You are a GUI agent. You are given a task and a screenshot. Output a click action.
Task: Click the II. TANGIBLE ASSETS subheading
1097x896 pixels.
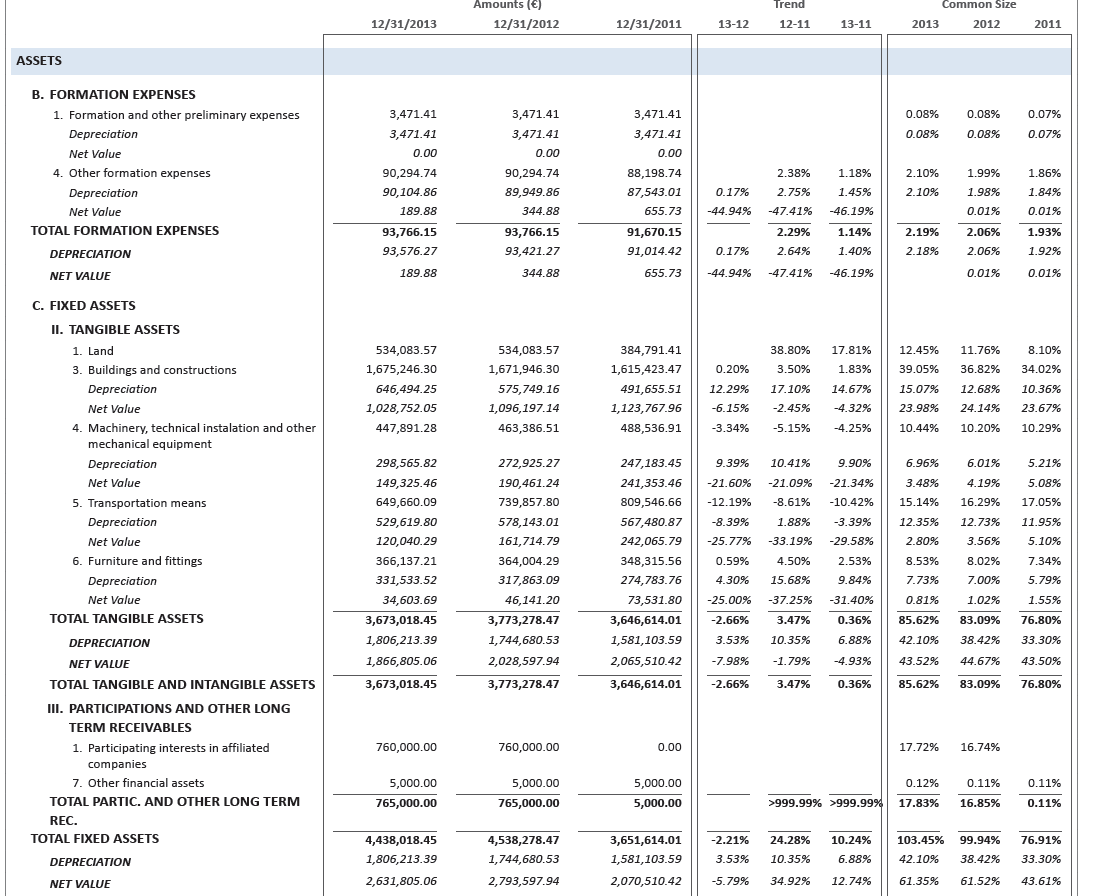point(115,330)
